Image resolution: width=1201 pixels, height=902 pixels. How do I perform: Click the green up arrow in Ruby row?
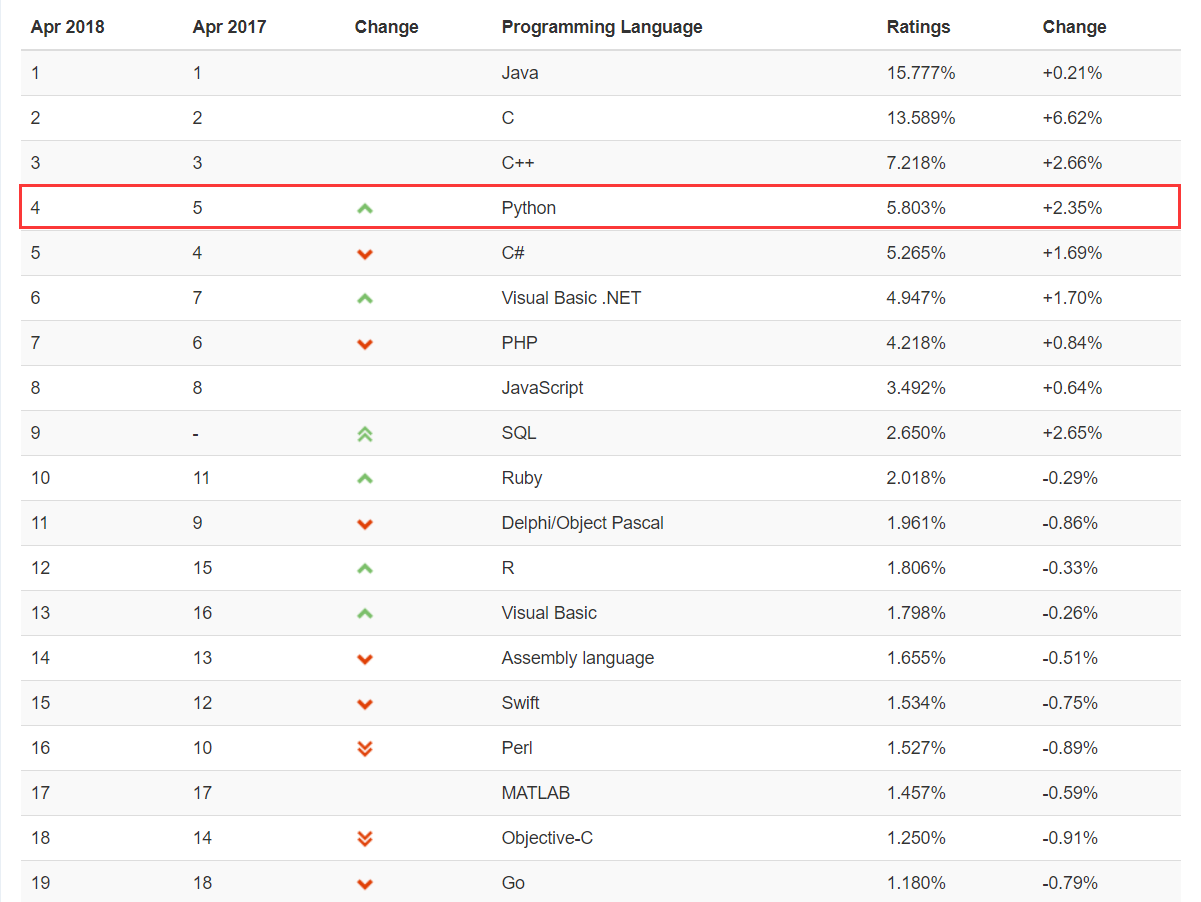click(365, 479)
